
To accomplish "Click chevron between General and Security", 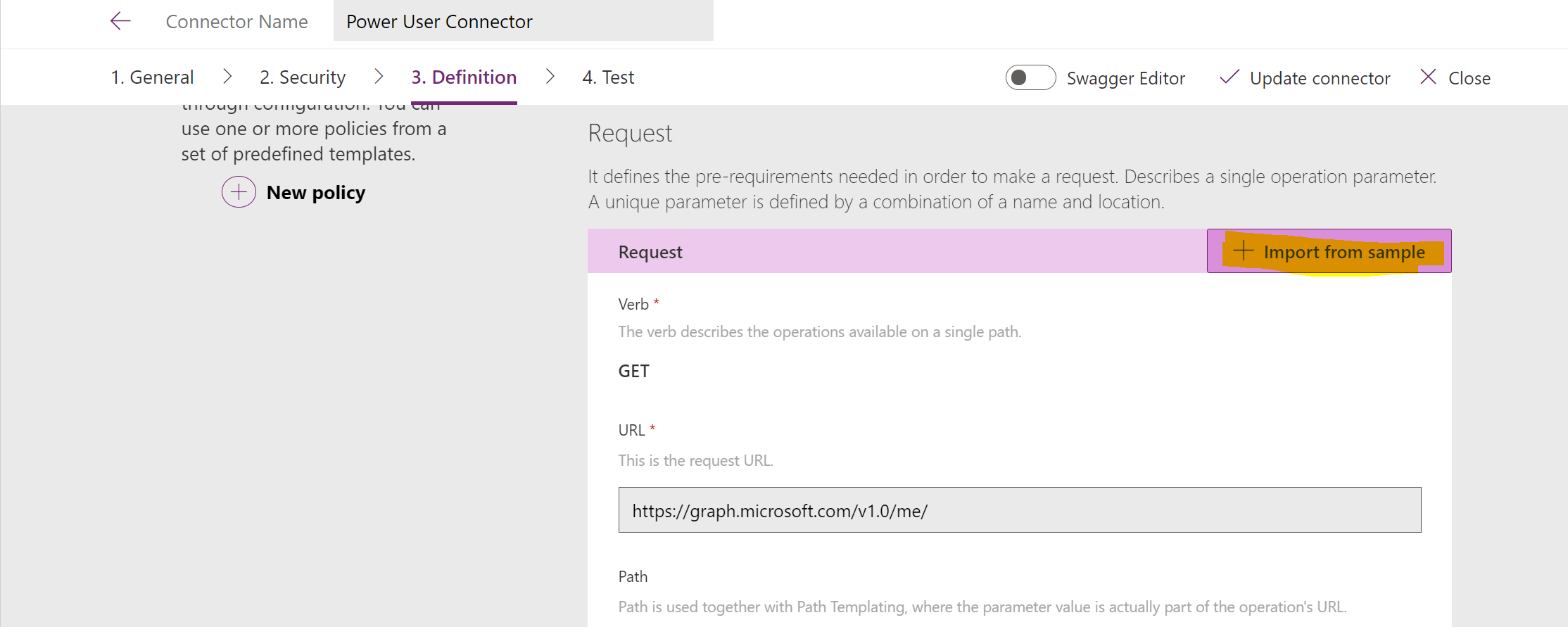I will point(227,77).
